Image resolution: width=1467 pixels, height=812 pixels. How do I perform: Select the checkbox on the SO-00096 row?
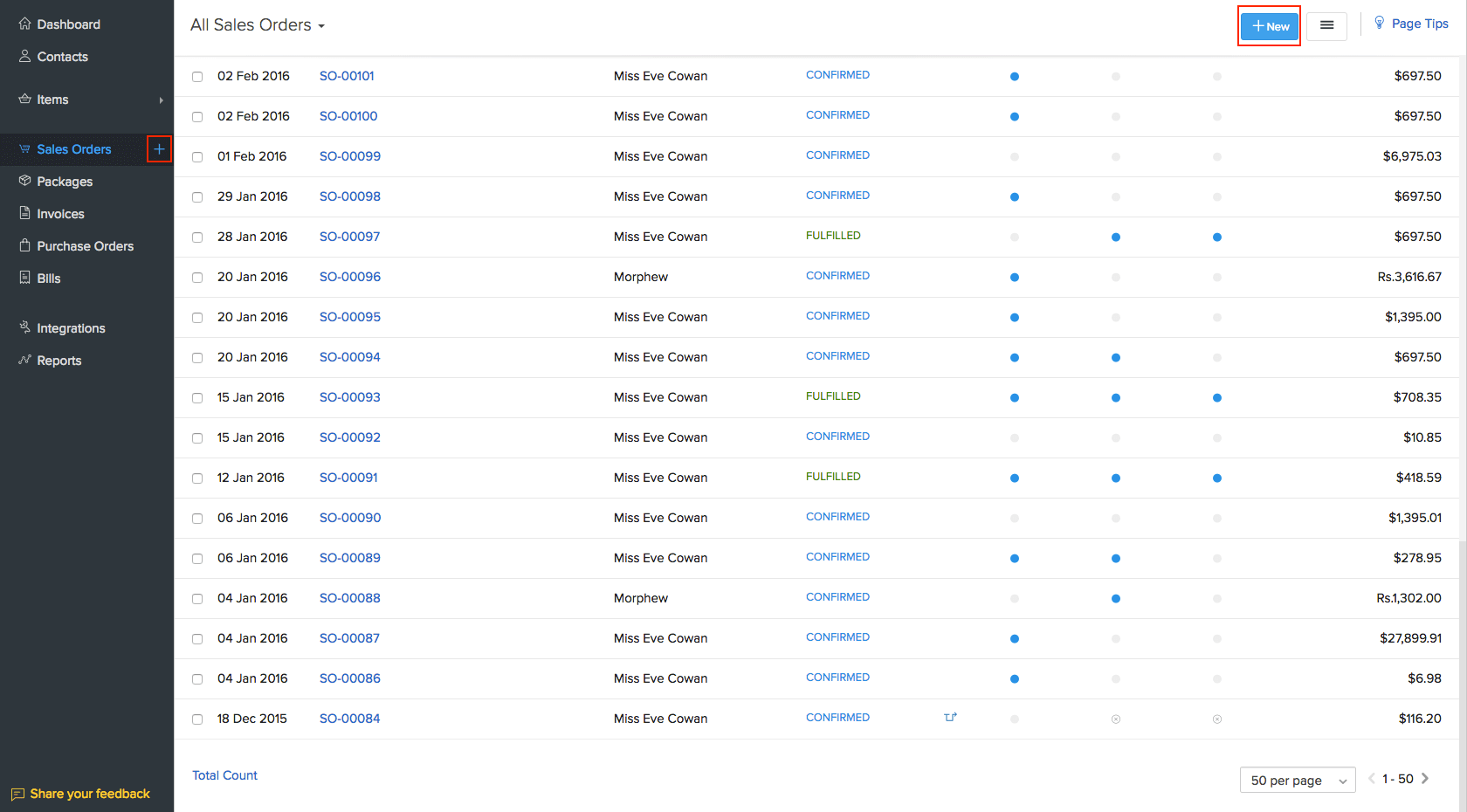[196, 277]
